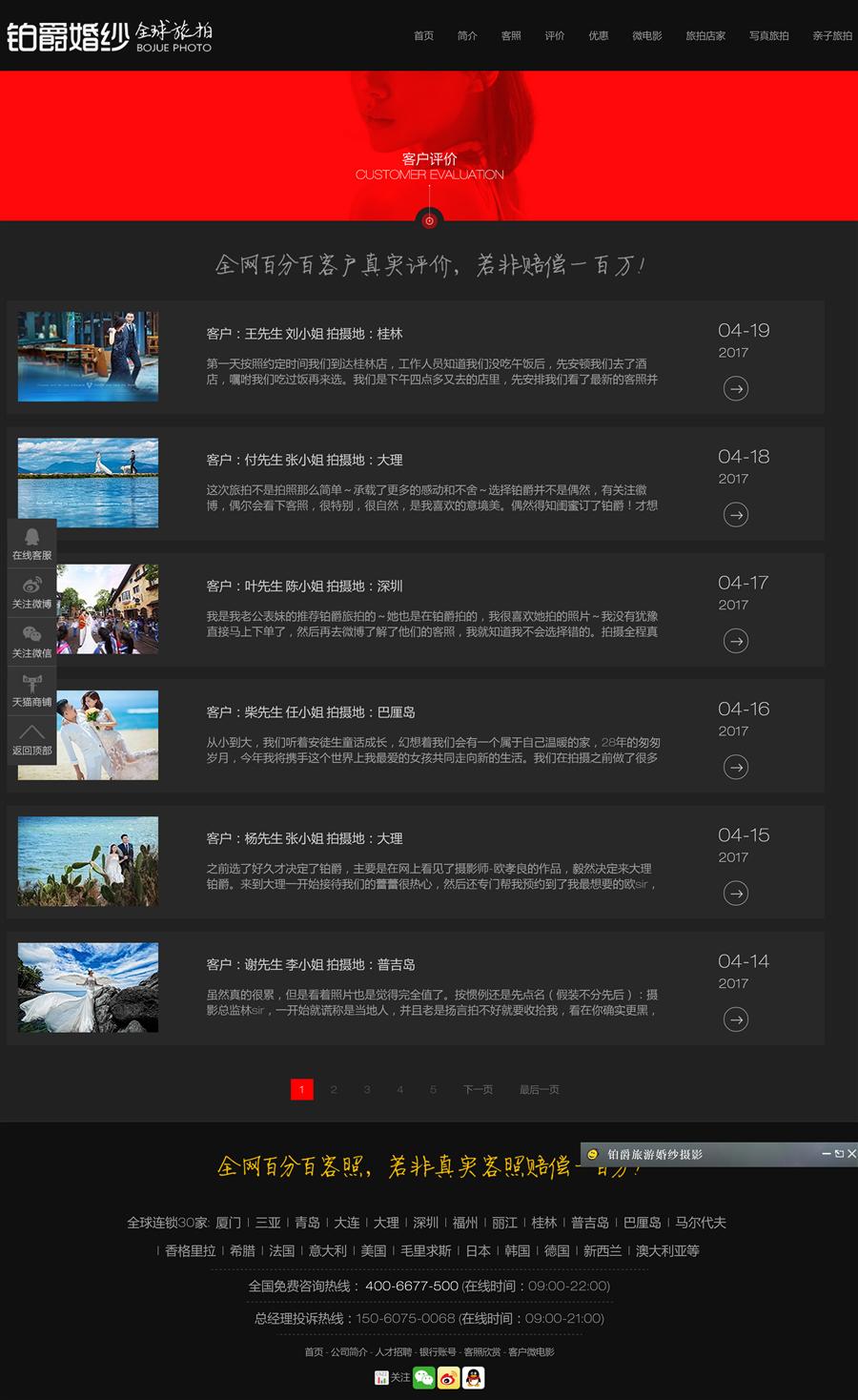This screenshot has height=1400, width=858.
Task: Open arrow button for 04-19 review
Action: [735, 388]
